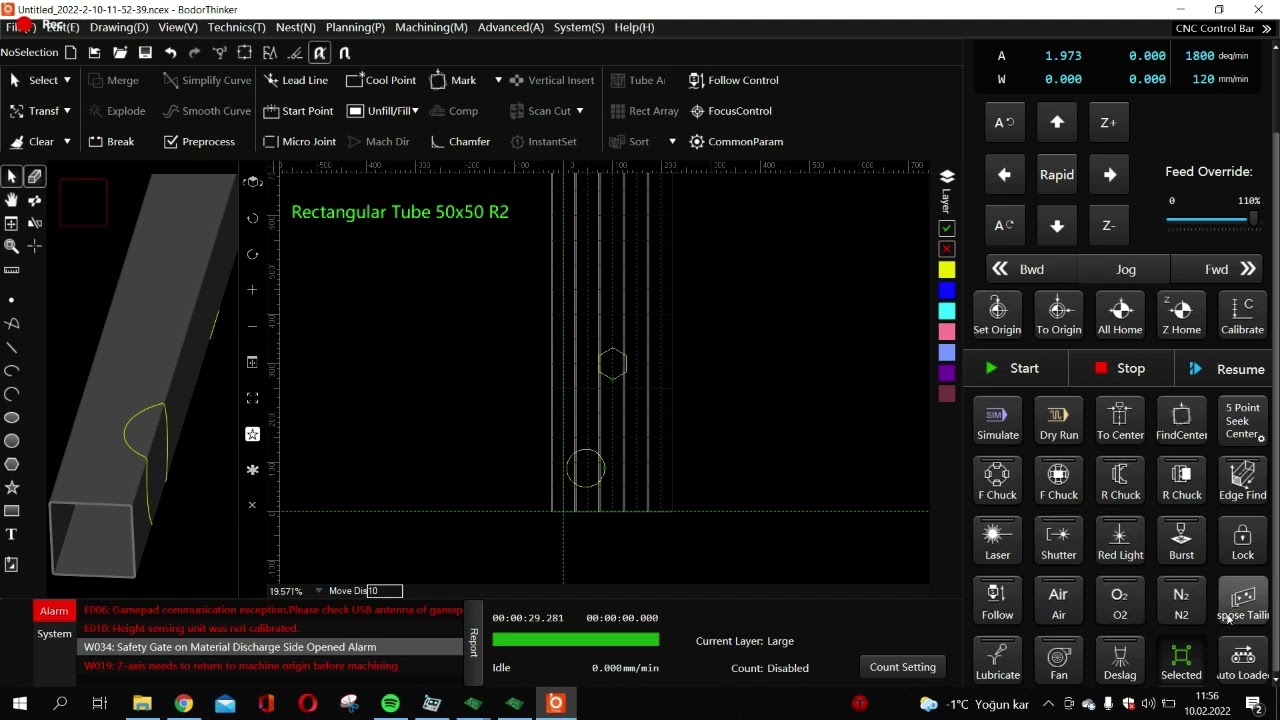
Task: Click the New document icon
Action: click(x=70, y=53)
